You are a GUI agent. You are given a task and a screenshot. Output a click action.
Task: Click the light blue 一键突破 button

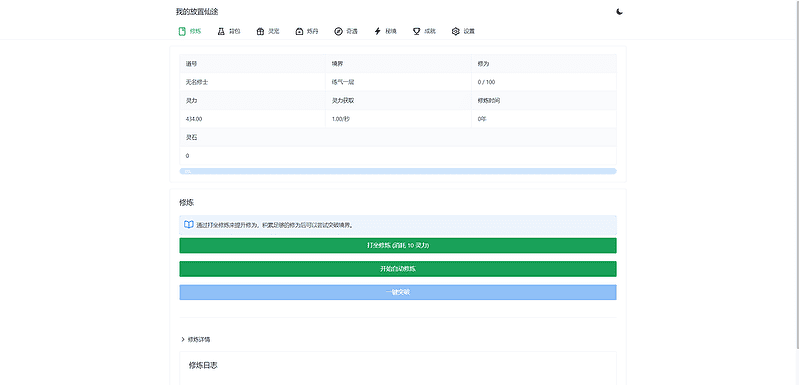398,292
